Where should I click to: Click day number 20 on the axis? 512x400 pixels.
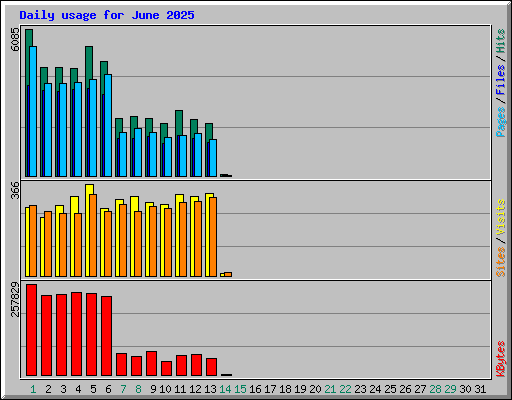315,389
